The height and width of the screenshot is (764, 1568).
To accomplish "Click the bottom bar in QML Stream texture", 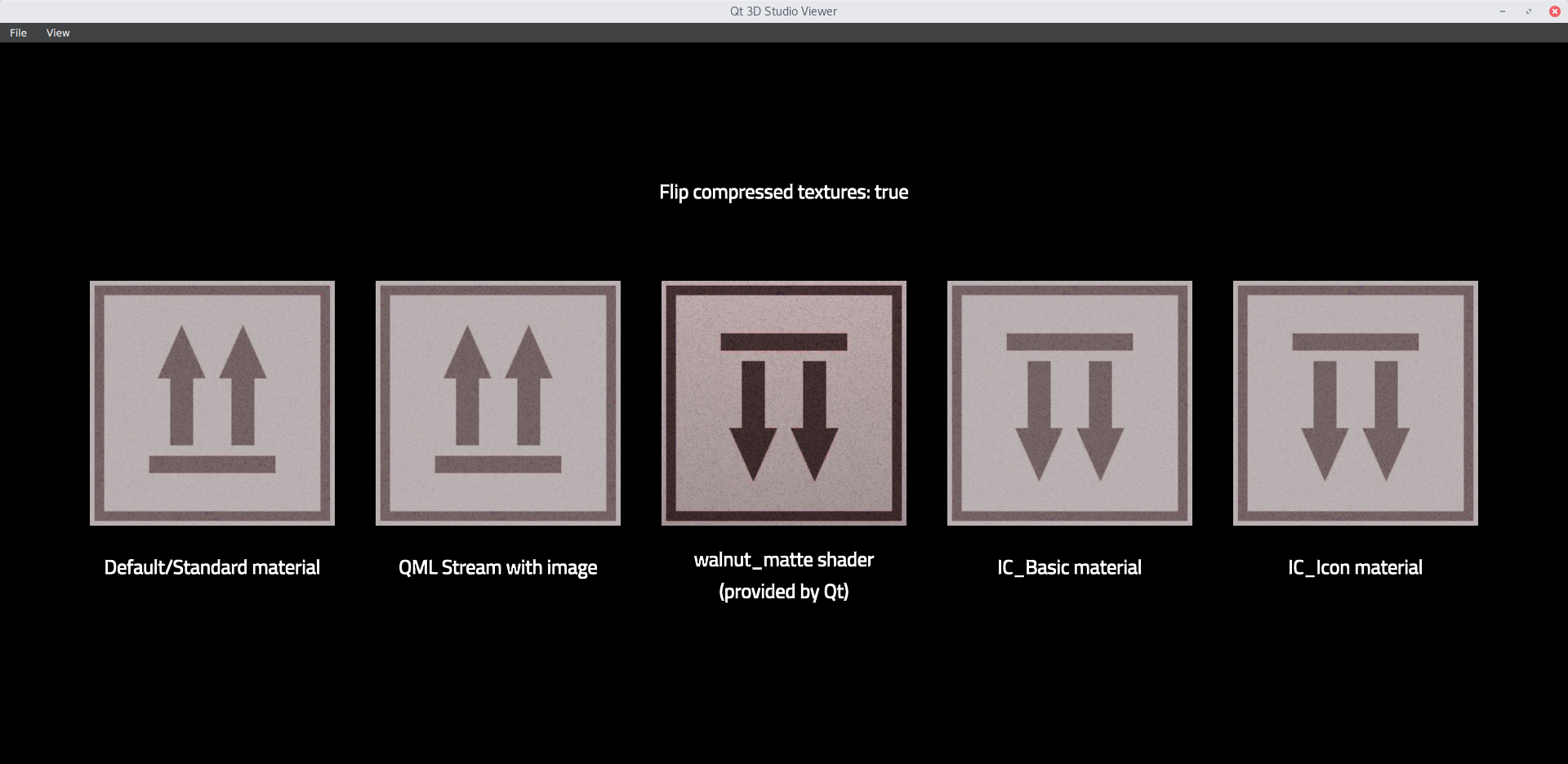I will coord(498,464).
